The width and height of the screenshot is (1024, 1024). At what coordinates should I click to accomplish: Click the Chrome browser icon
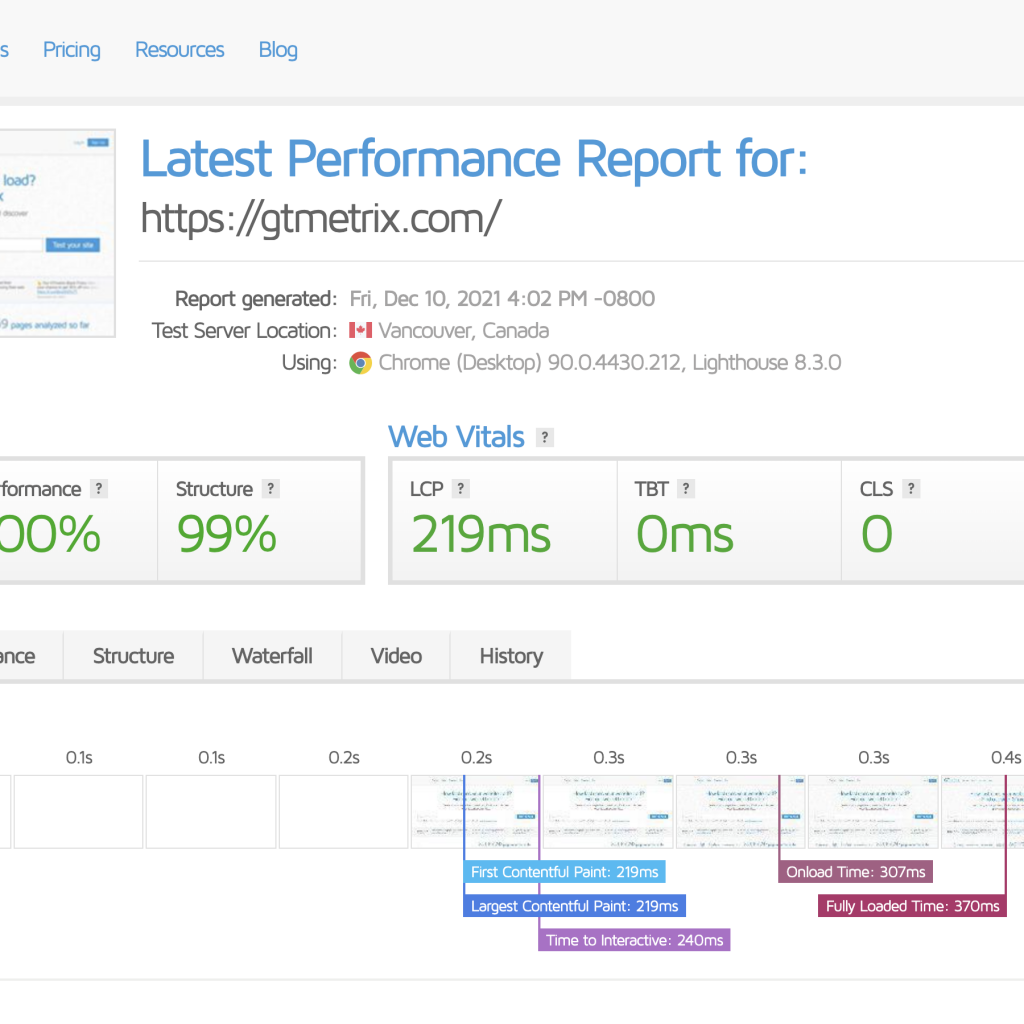pos(360,362)
